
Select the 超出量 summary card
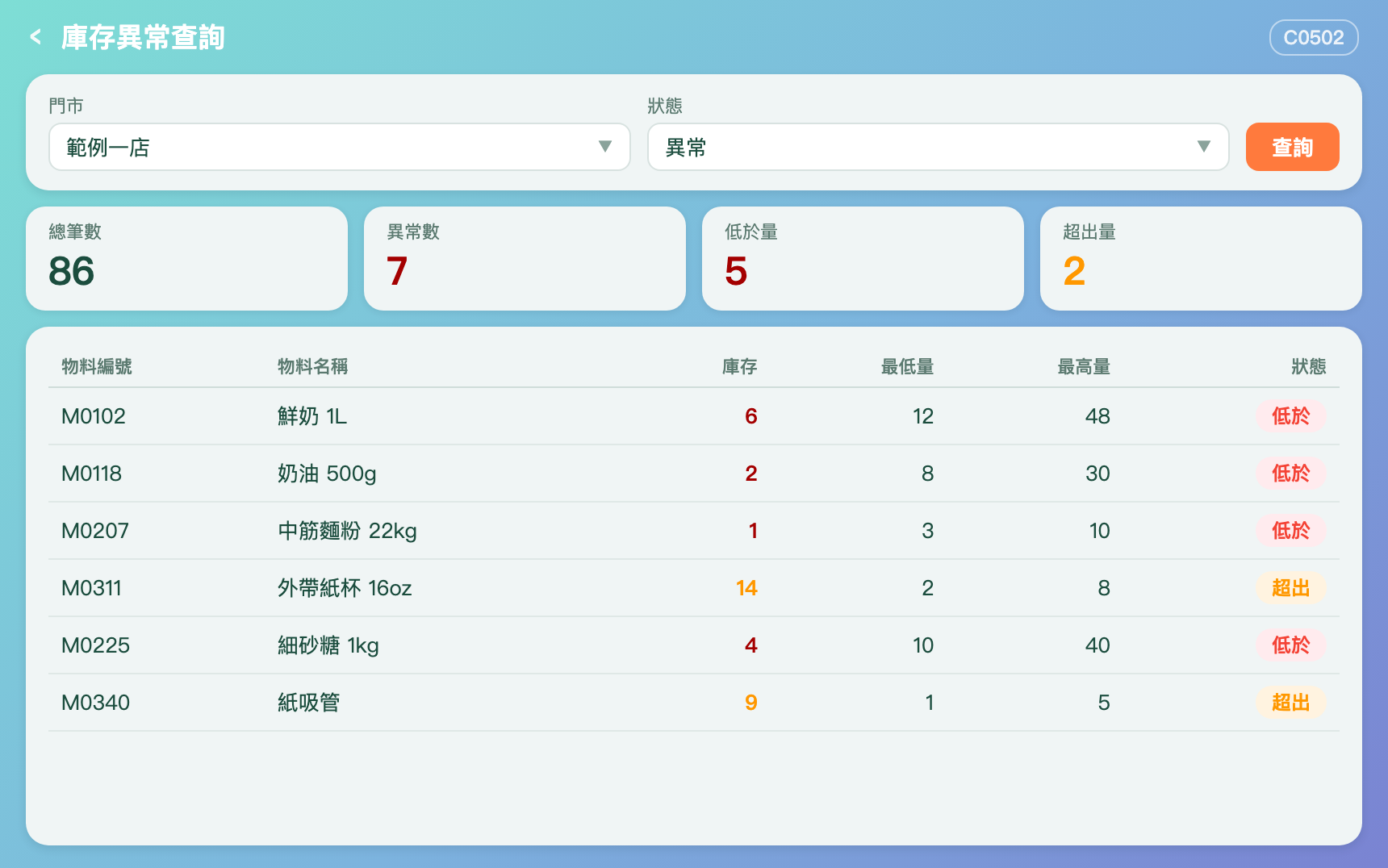(1201, 258)
